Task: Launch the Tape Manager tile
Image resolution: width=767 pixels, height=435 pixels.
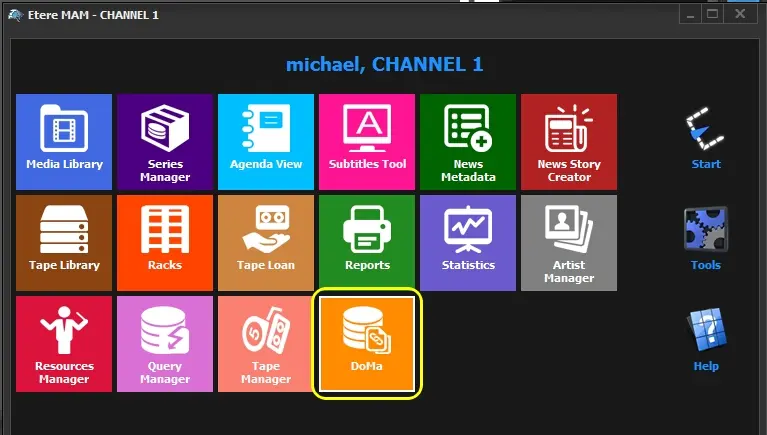Action: click(x=266, y=343)
